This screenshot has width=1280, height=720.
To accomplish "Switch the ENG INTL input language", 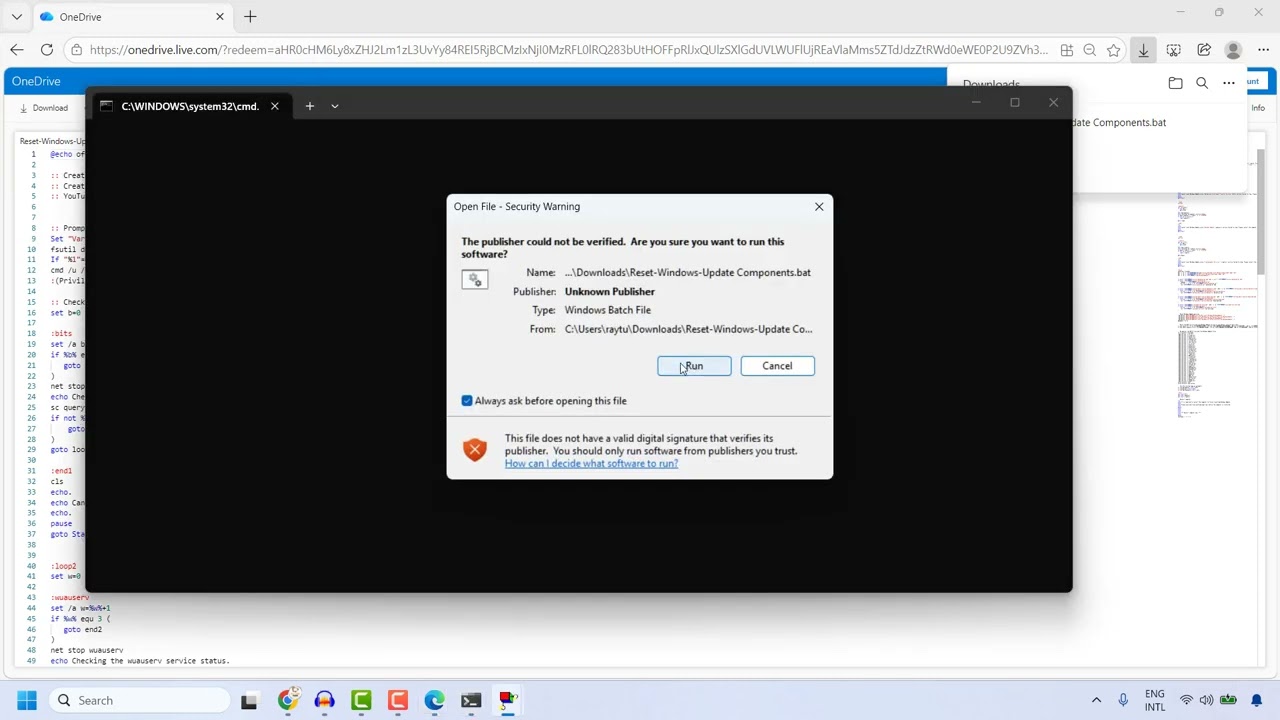I will (x=1155, y=700).
